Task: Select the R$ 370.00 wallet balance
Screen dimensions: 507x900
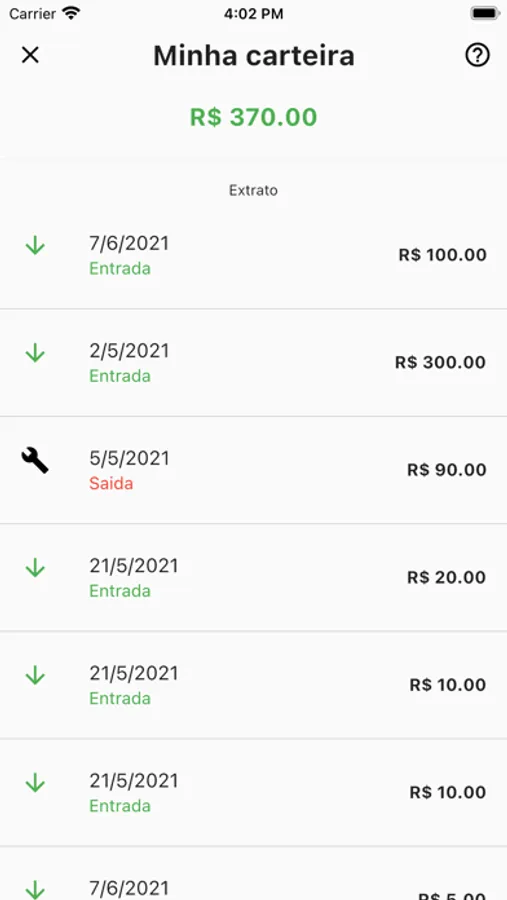Action: click(x=253, y=117)
